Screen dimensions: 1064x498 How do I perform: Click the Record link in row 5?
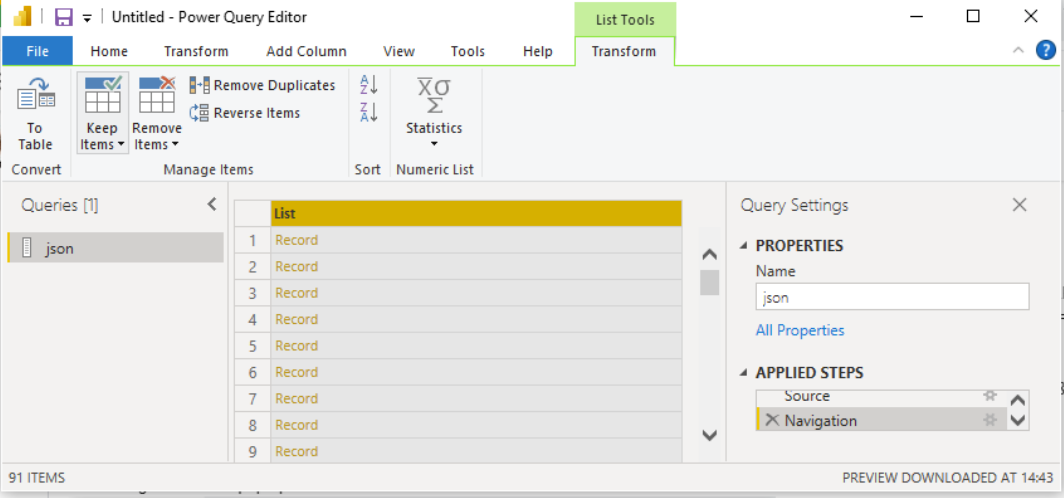point(297,346)
